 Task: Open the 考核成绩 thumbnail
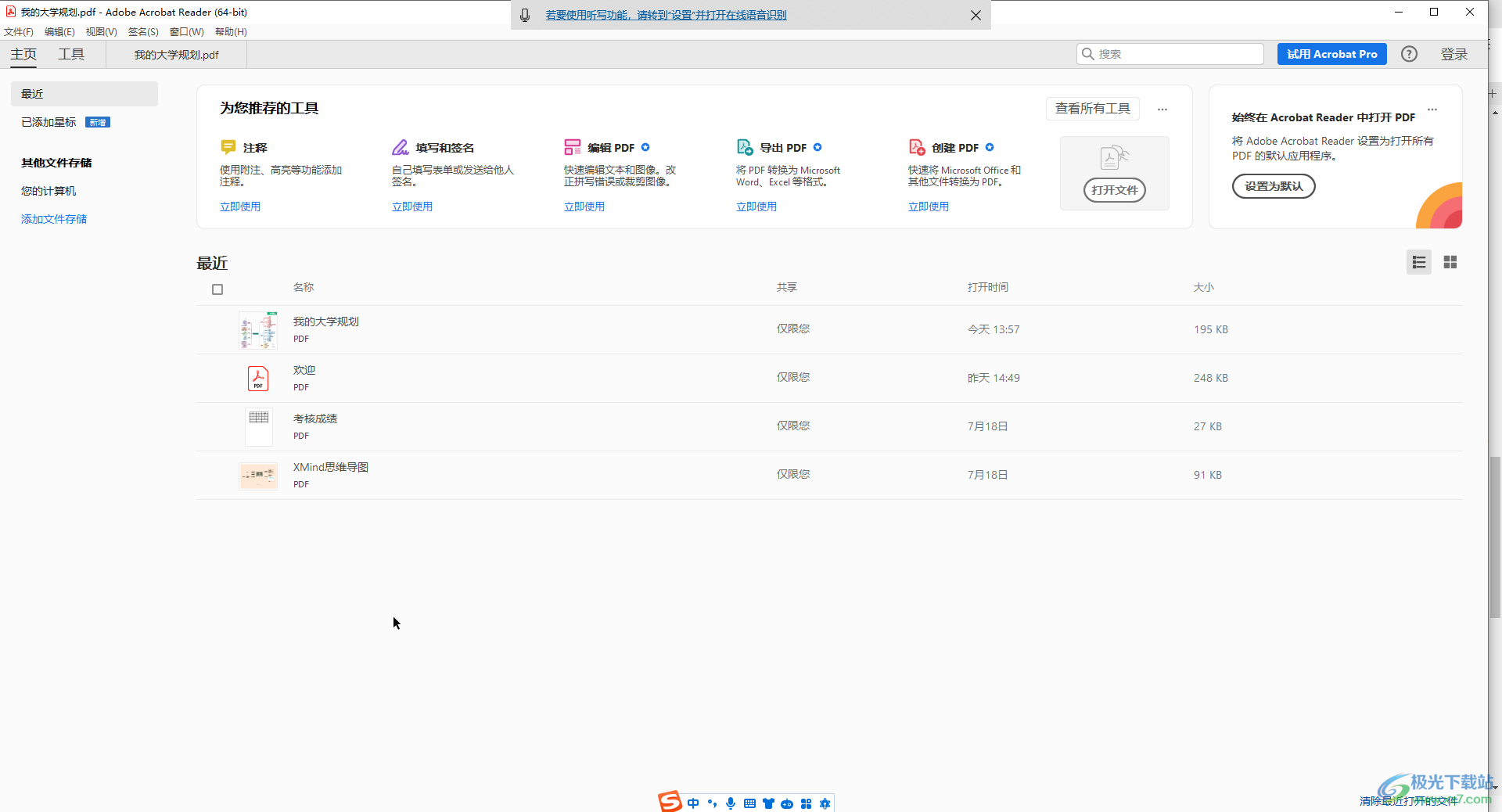click(x=259, y=427)
